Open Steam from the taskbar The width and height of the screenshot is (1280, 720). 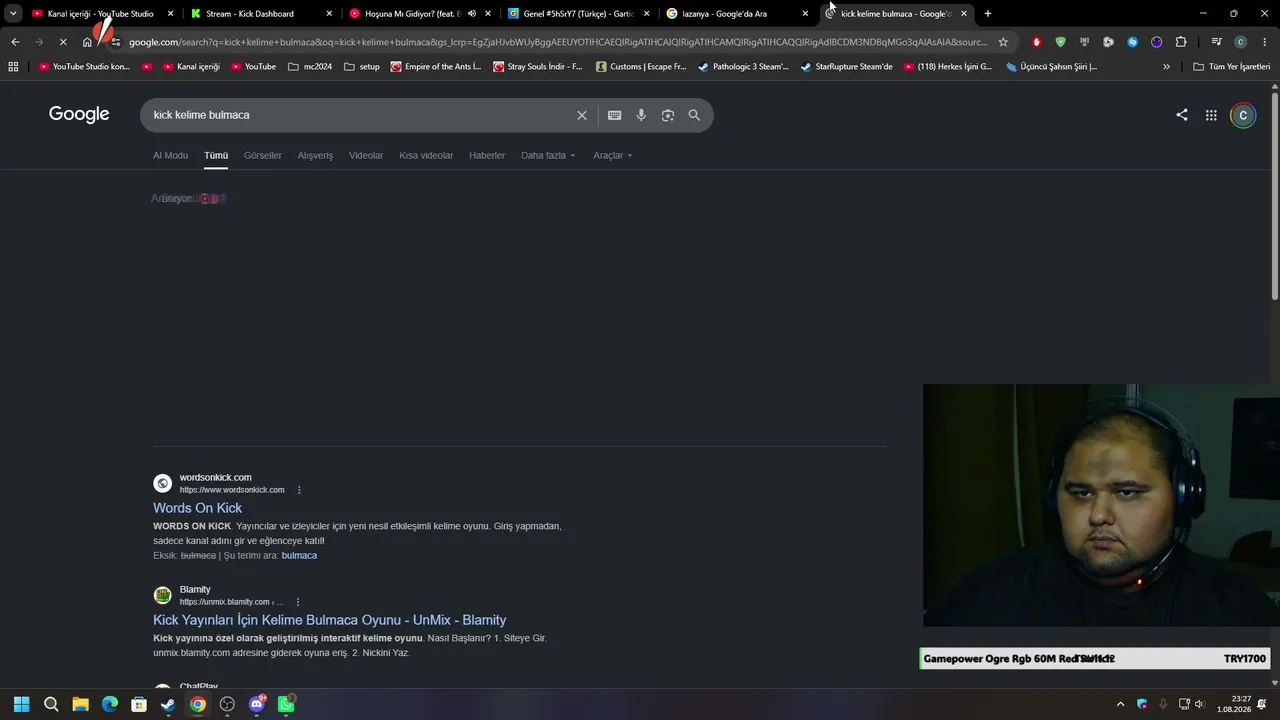coord(168,704)
